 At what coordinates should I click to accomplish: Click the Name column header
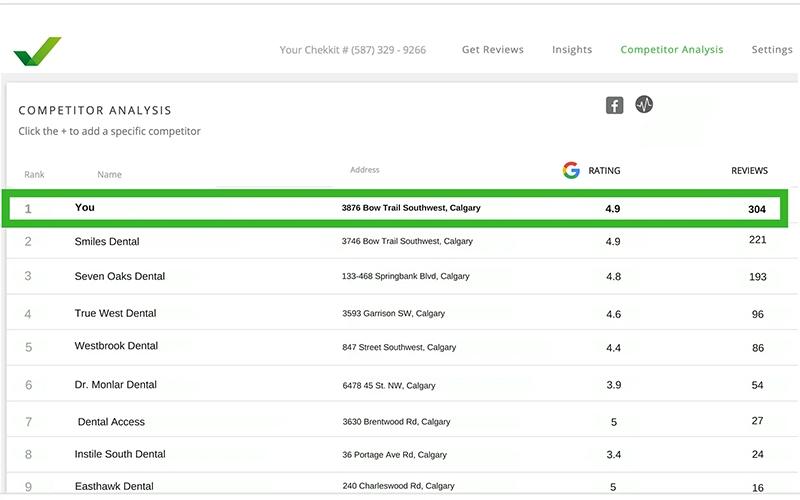point(109,174)
